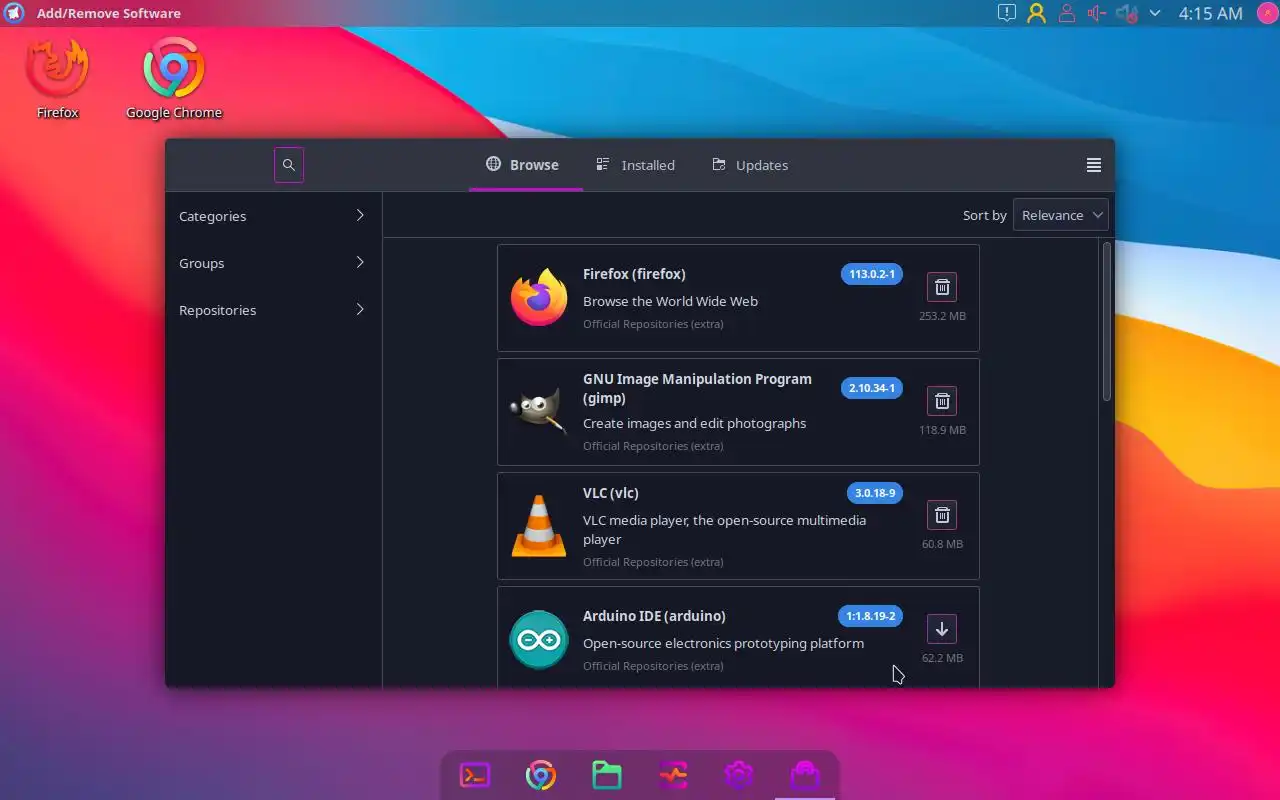Expand hidden tray icons chevron
The width and height of the screenshot is (1280, 800).
1155,13
